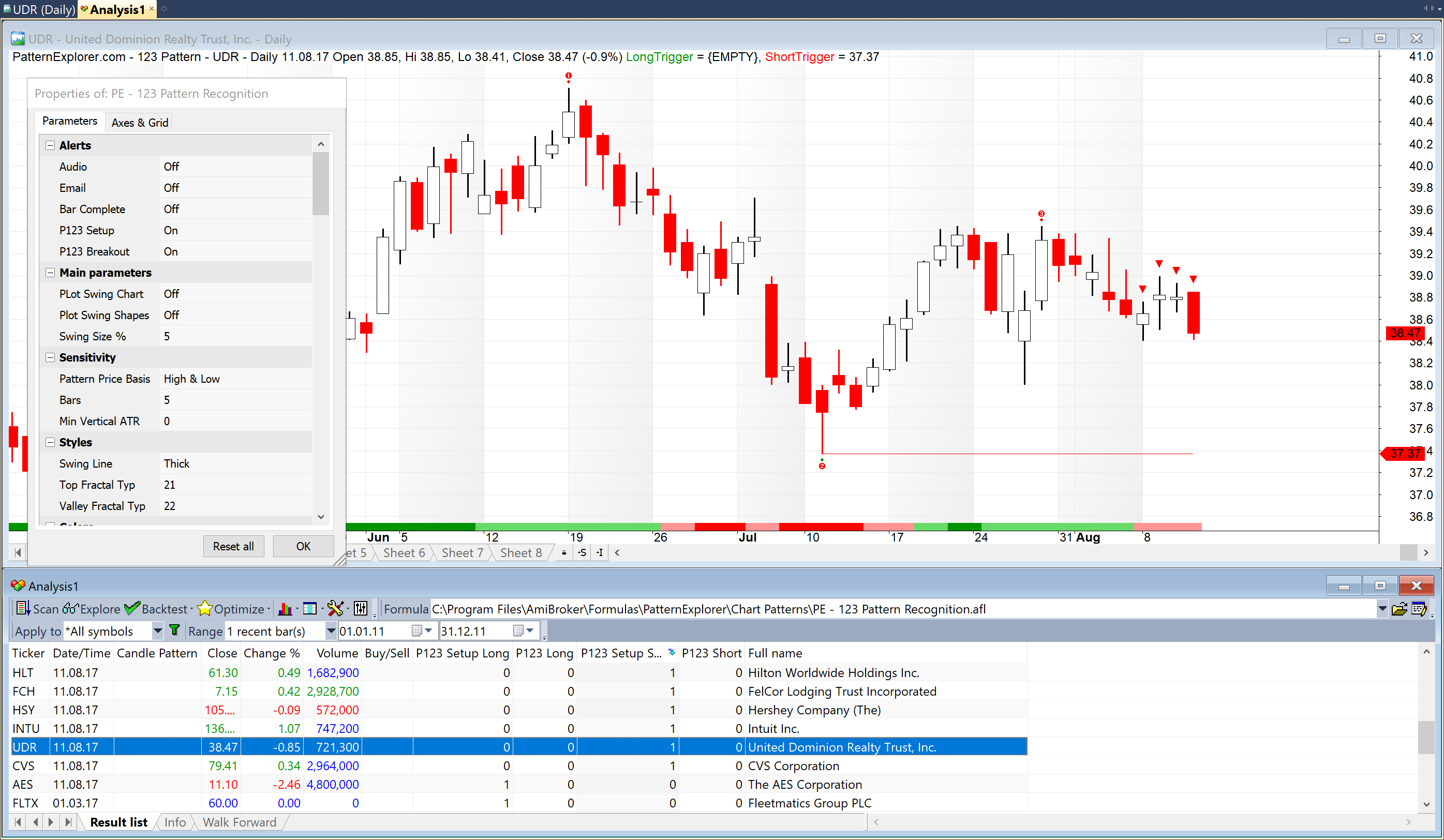Open the Walk Forward tab

click(x=239, y=822)
